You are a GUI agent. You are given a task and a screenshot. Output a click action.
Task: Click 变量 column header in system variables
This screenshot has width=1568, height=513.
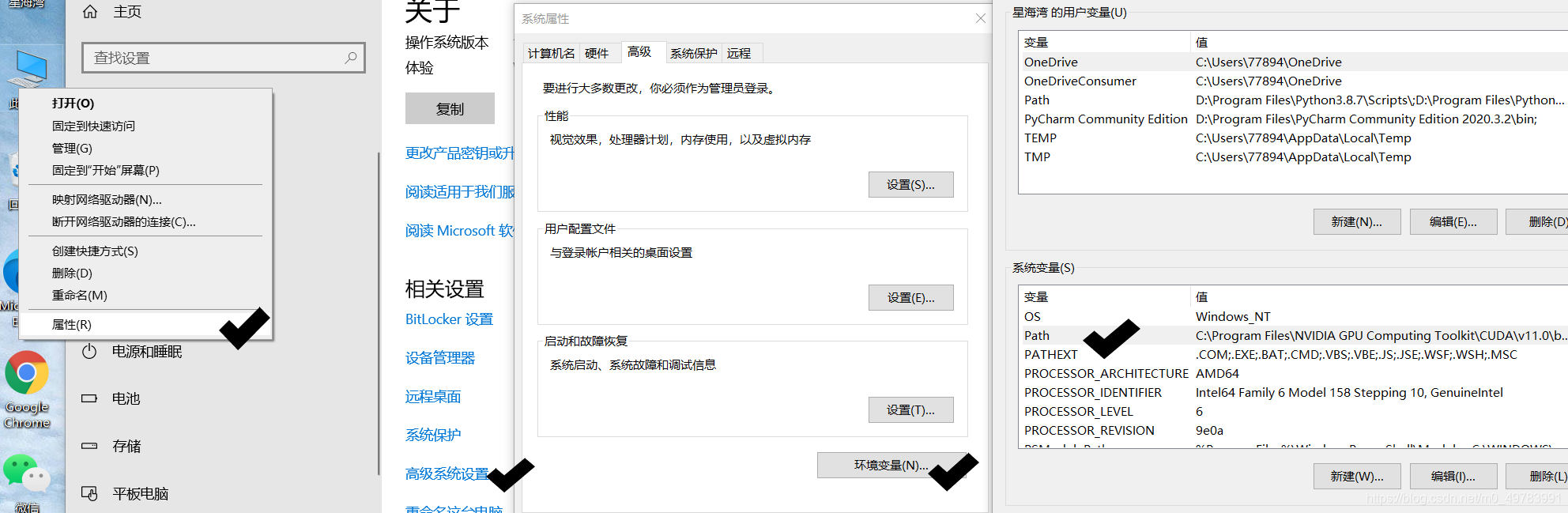click(1104, 296)
